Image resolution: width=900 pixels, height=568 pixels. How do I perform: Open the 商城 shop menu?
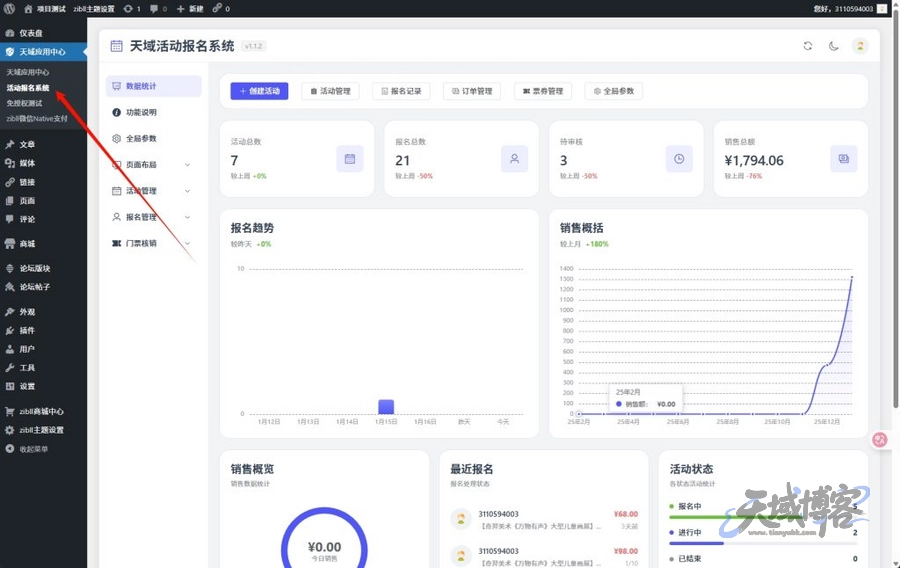tap(43, 244)
